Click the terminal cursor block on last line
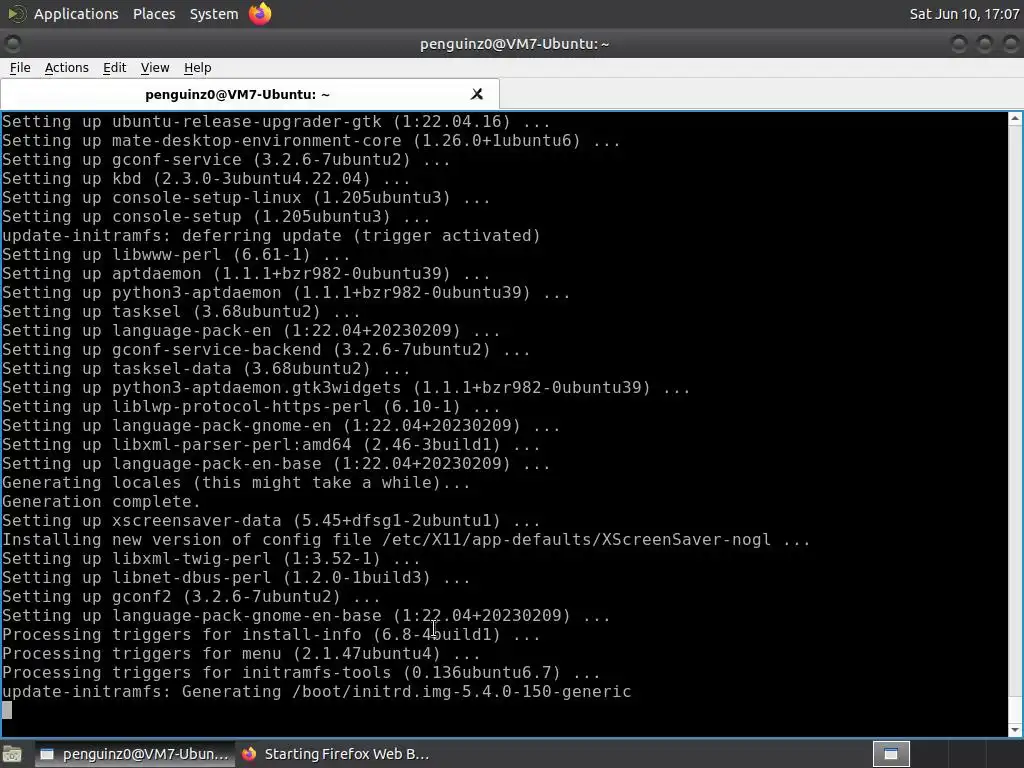Image resolution: width=1024 pixels, height=768 pixels. click(x=7, y=711)
